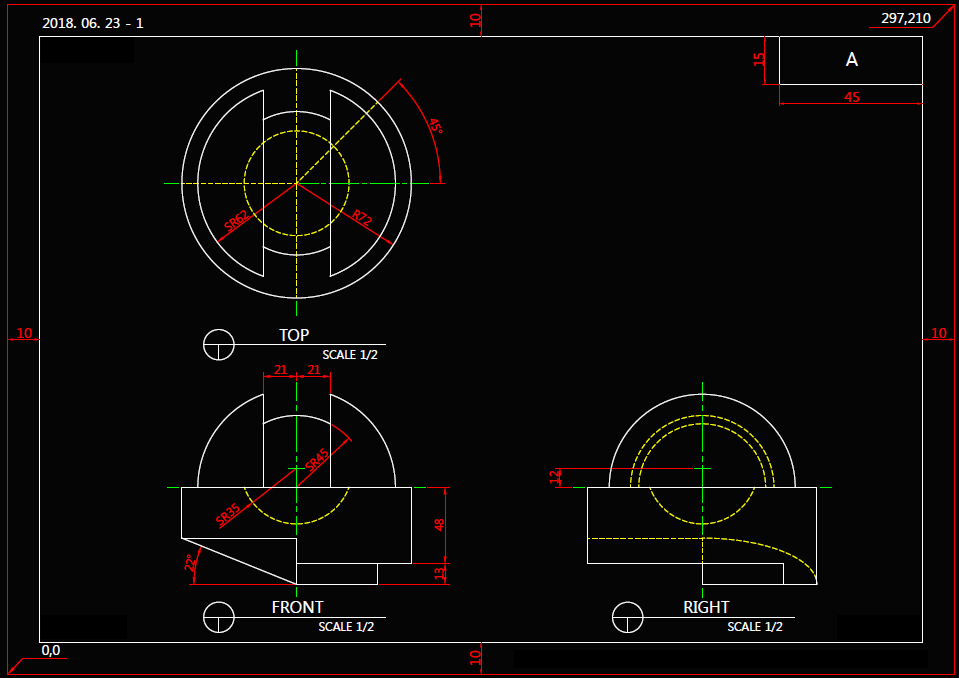Image resolution: width=959 pixels, height=678 pixels.
Task: Click the 48 vertical dimension text
Action: tap(440, 525)
